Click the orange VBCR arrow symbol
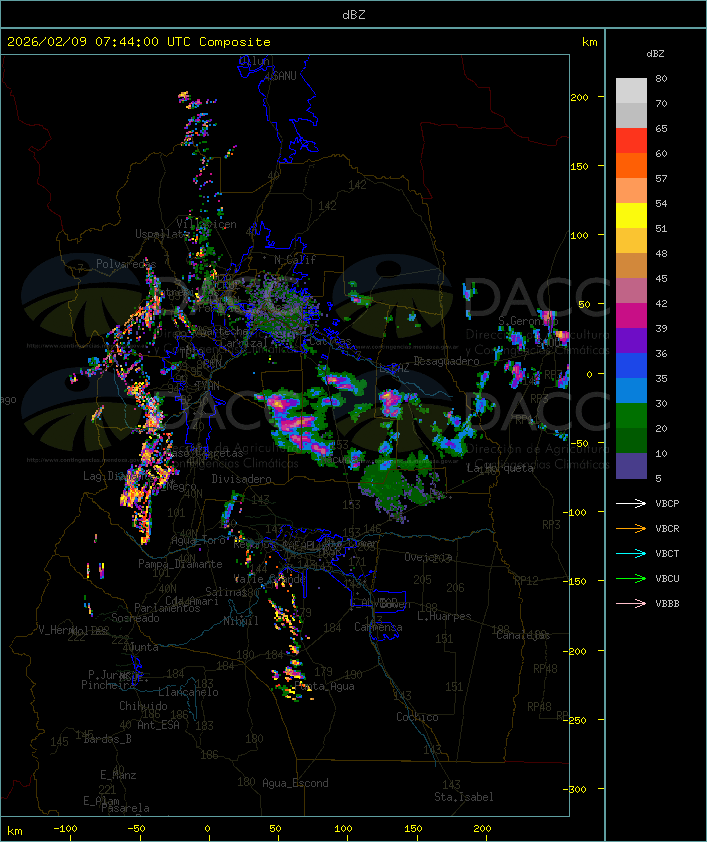The image size is (707, 842). pos(630,529)
